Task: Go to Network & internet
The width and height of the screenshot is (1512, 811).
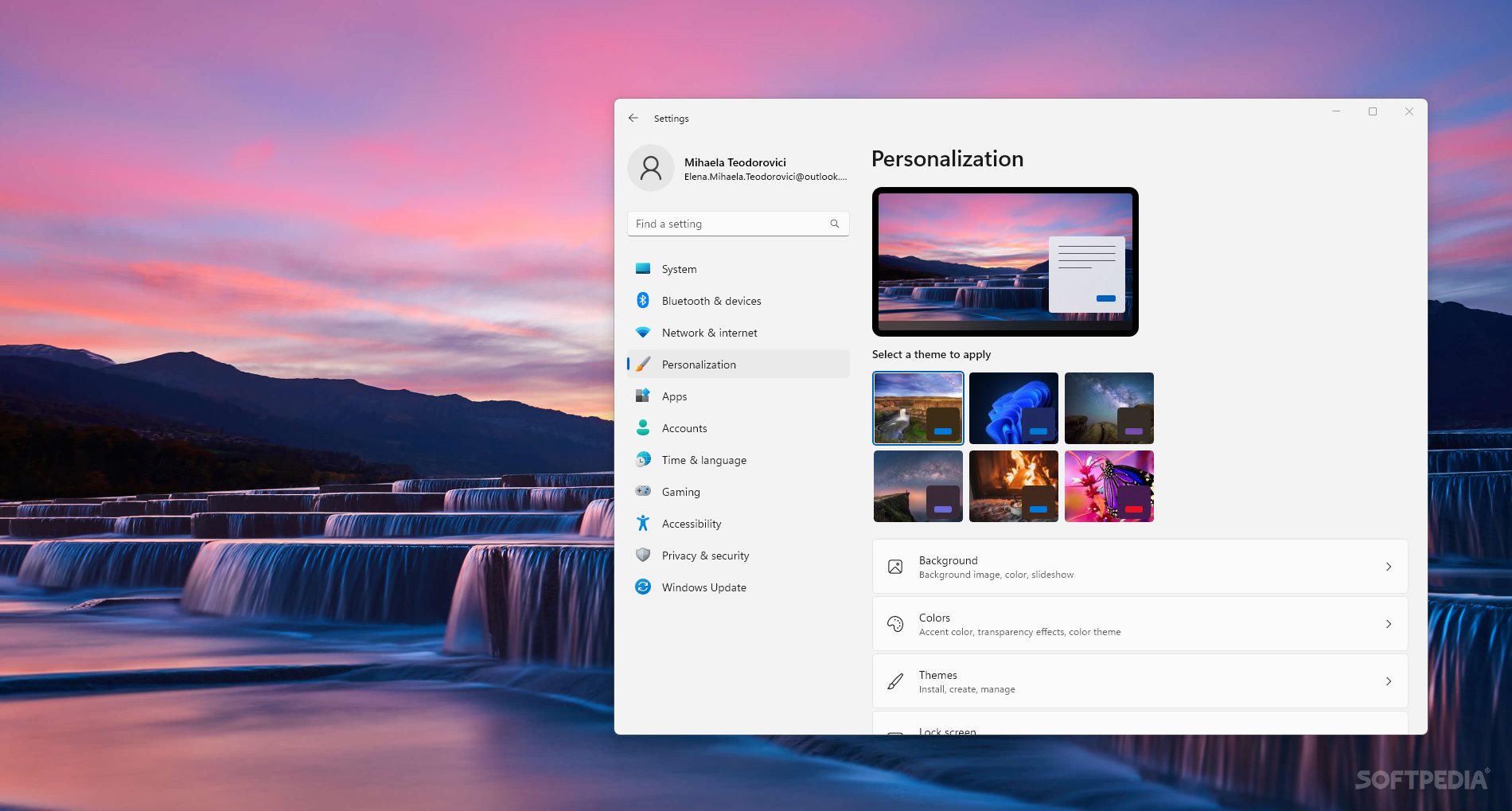Action: point(738,333)
